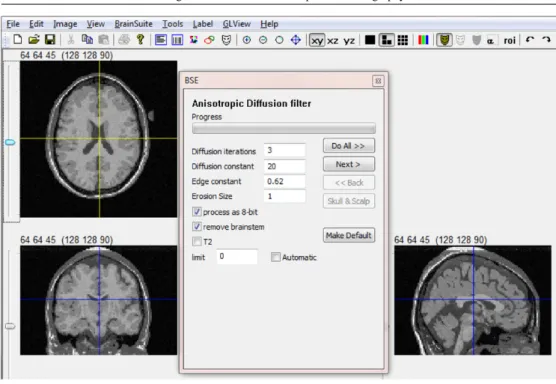Click the gray shield mask icon

(x=477, y=40)
